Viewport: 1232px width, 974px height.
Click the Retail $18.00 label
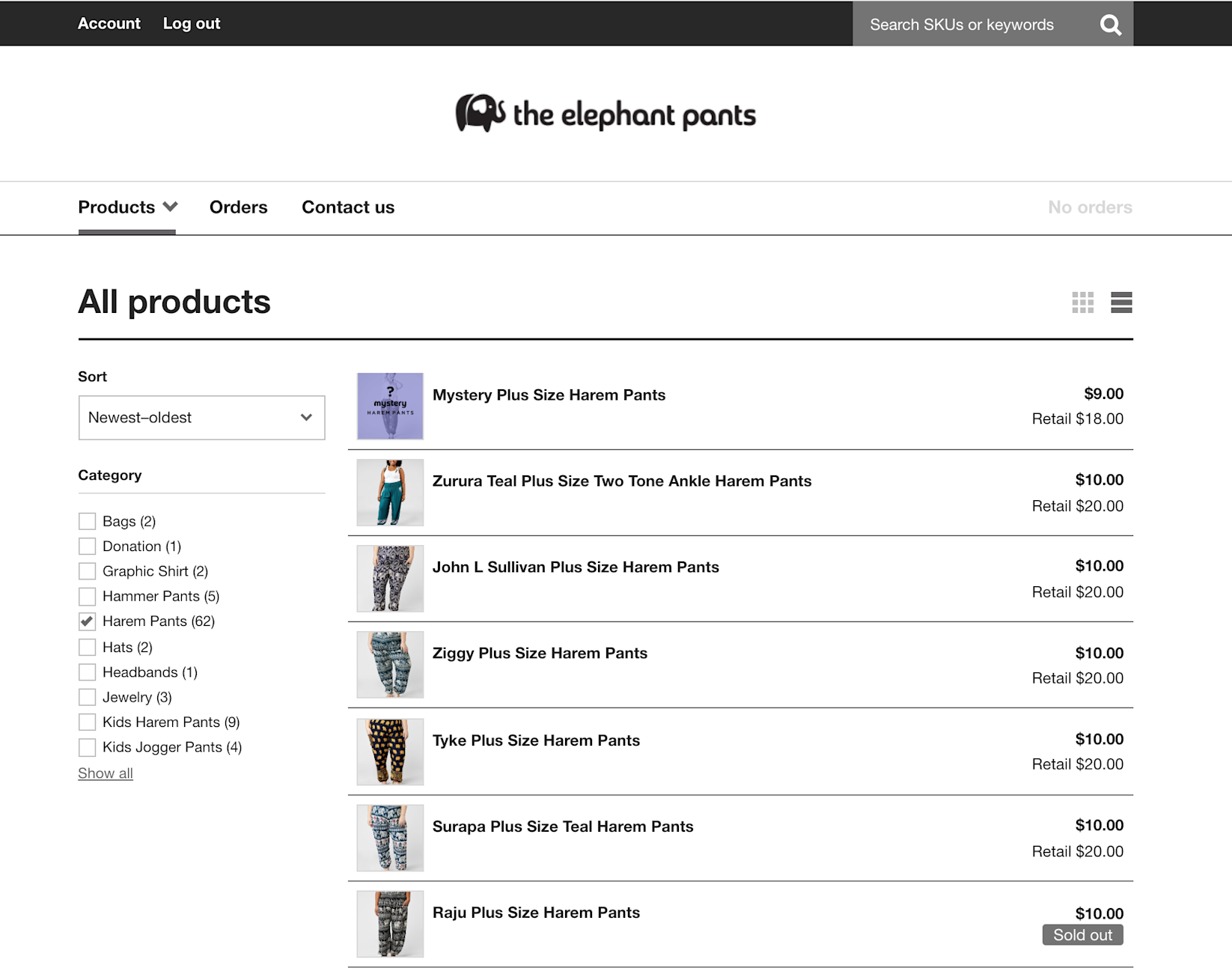click(x=1078, y=419)
